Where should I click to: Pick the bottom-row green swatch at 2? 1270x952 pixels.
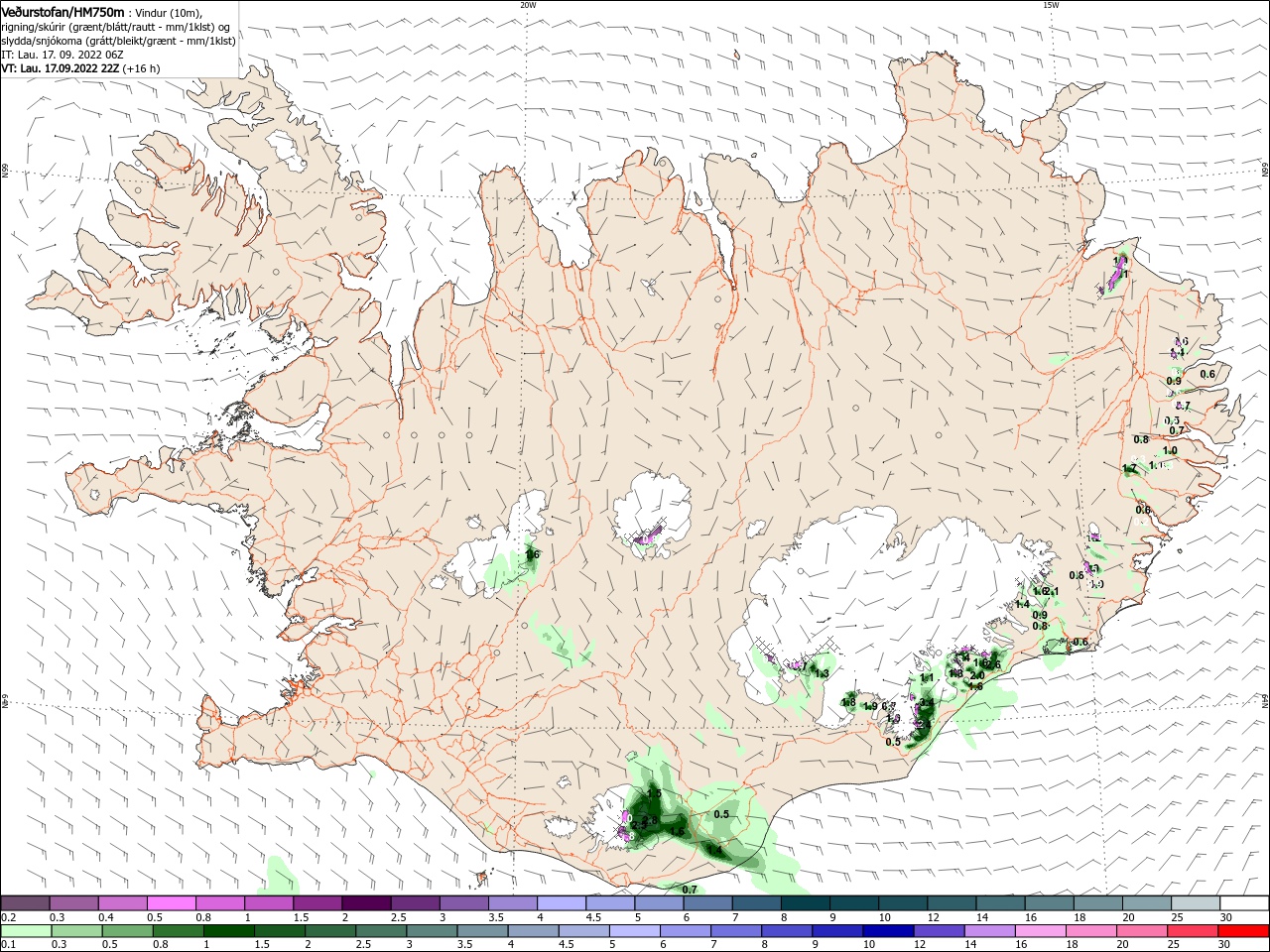331,931
